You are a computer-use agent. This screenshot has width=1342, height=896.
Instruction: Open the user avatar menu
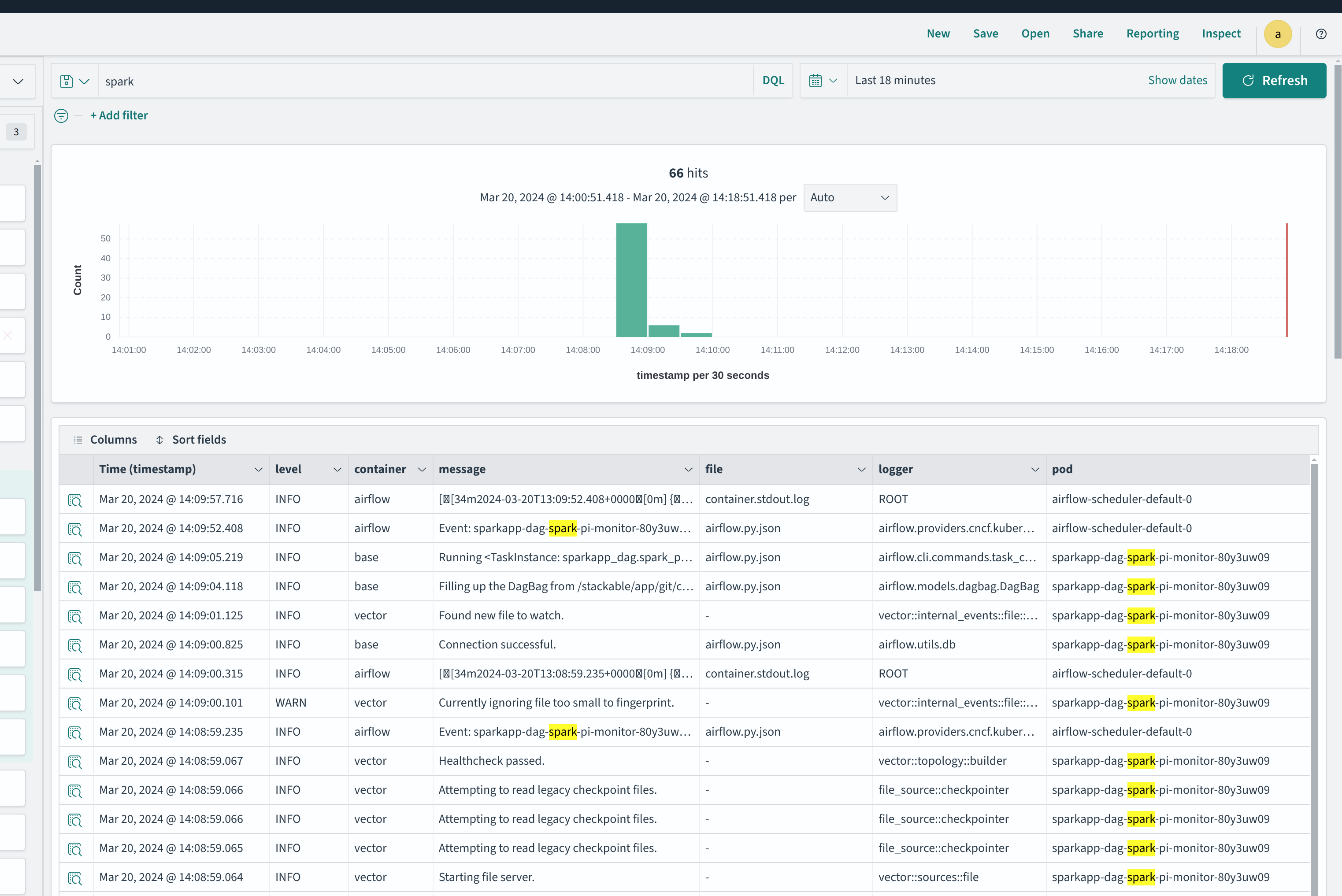tap(1278, 34)
